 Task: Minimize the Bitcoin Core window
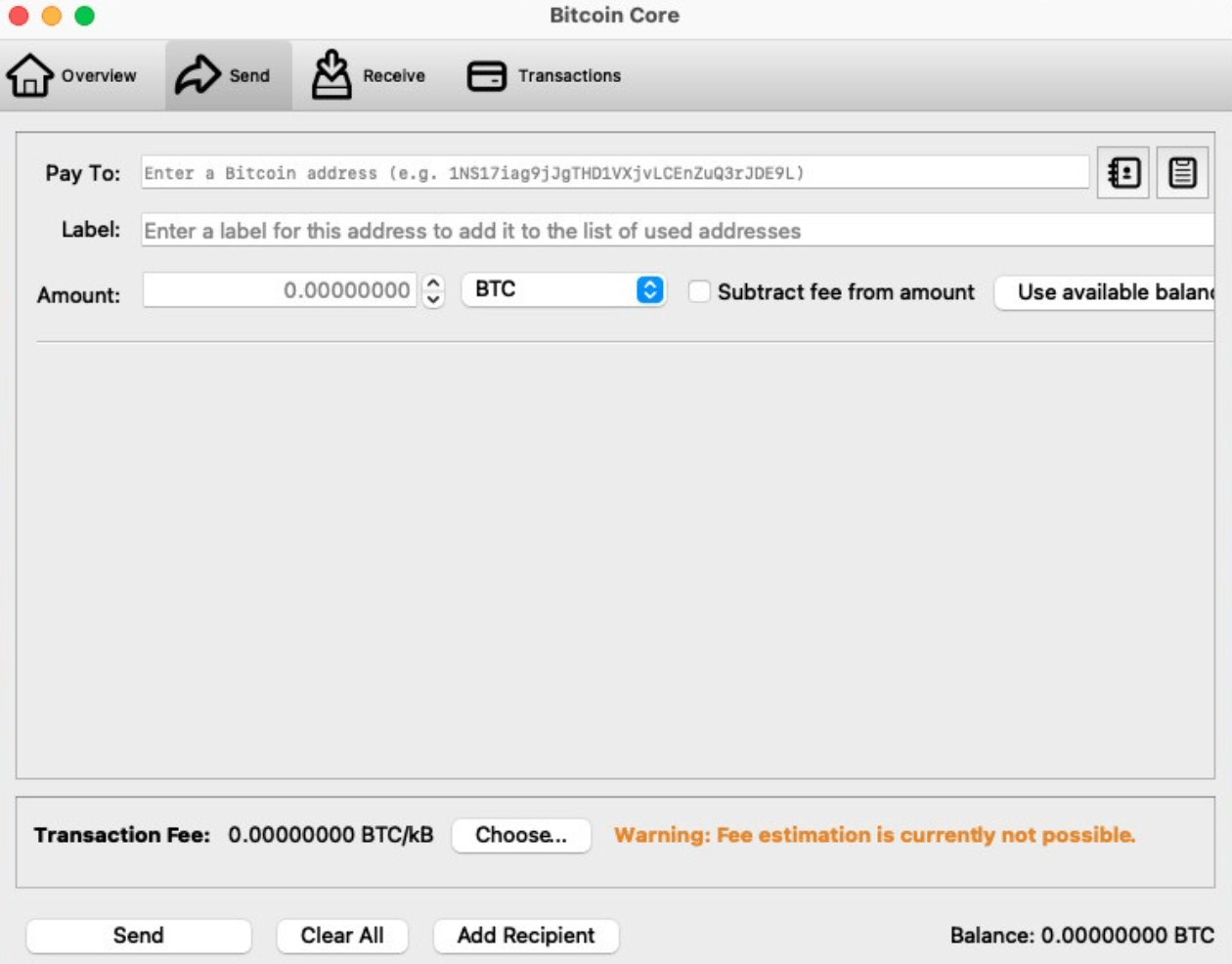click(x=52, y=16)
